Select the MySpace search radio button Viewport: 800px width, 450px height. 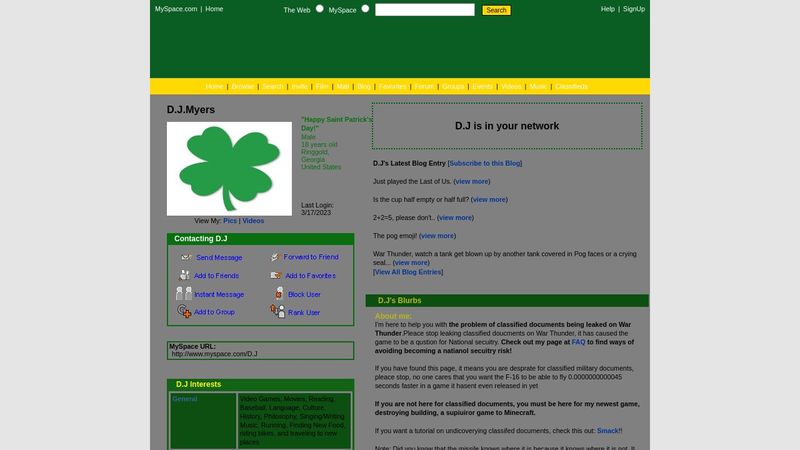coord(365,9)
